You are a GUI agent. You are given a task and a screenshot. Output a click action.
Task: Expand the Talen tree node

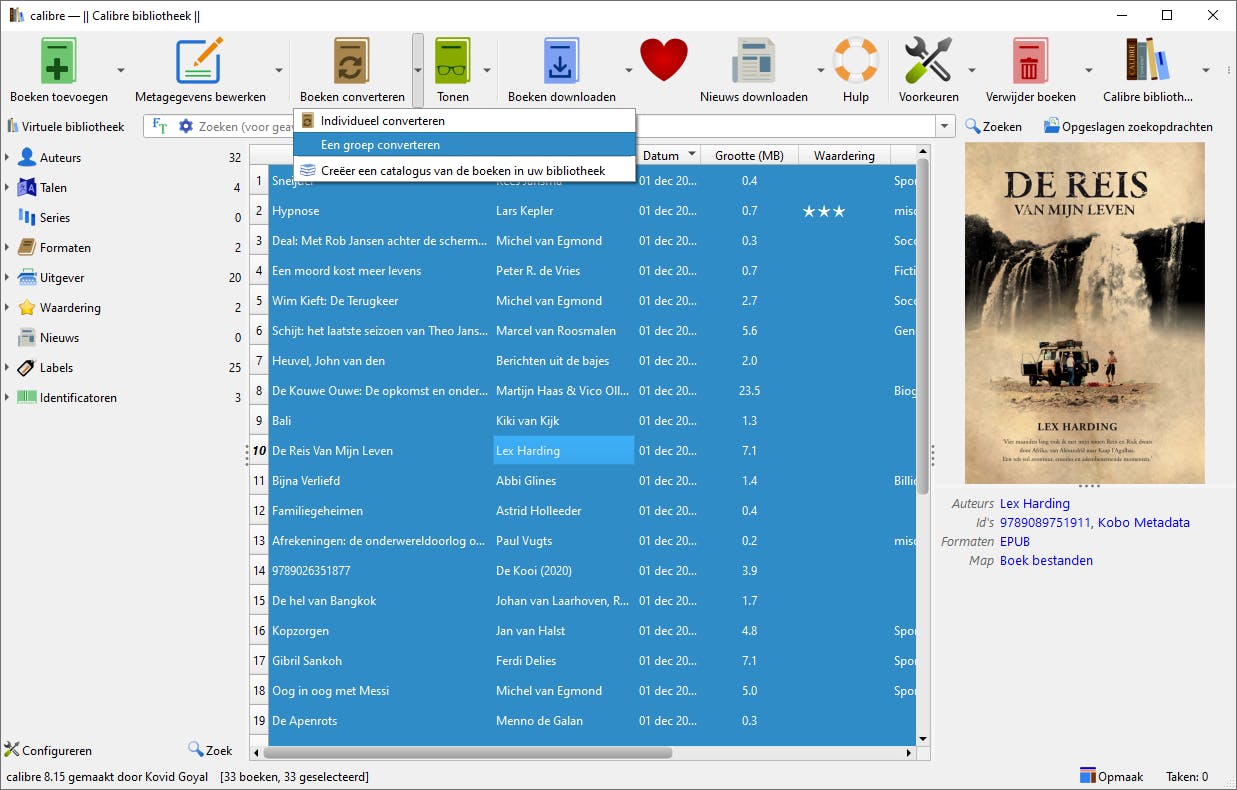coord(8,188)
